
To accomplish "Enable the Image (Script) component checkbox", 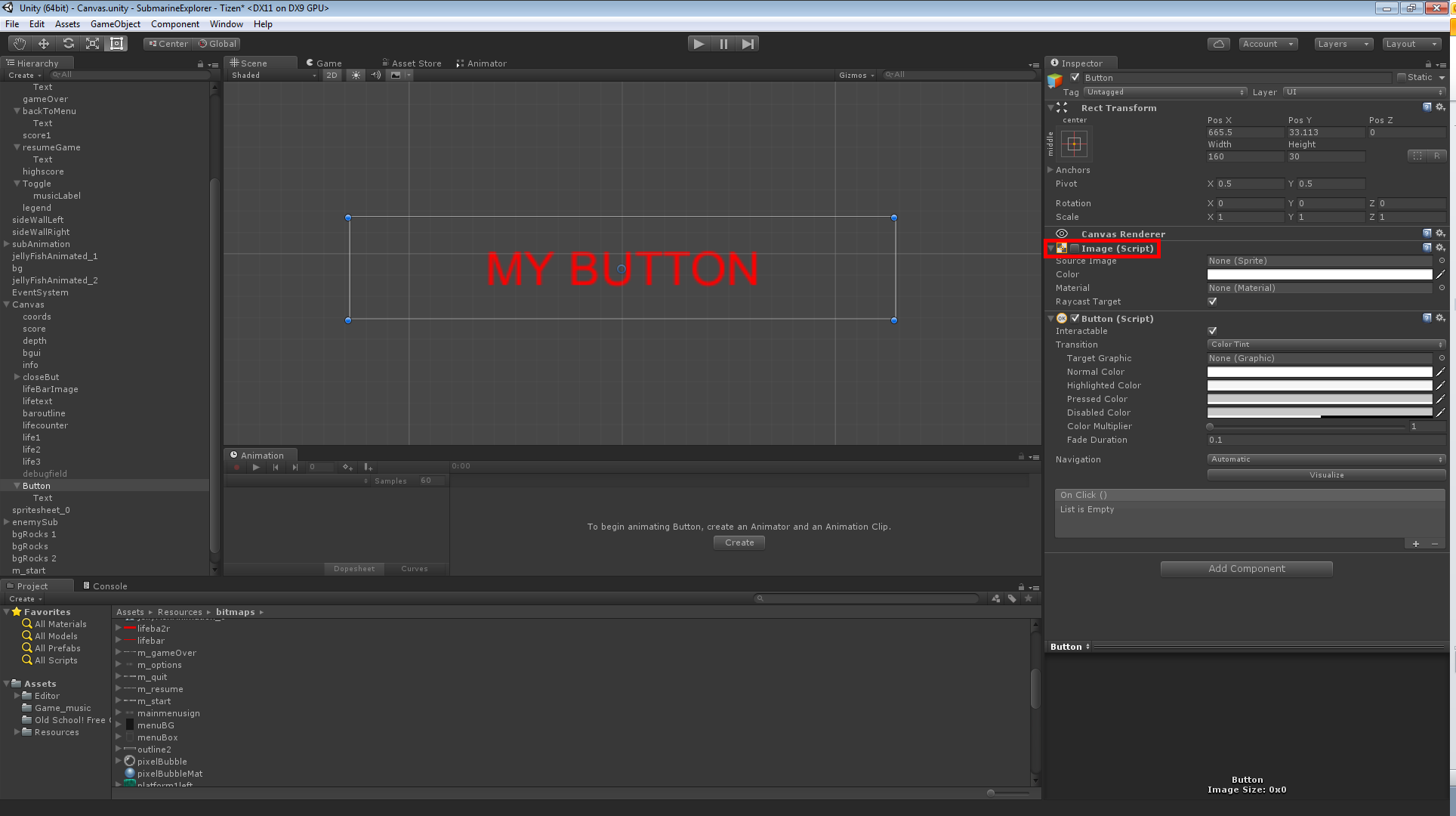I will 1075,249.
